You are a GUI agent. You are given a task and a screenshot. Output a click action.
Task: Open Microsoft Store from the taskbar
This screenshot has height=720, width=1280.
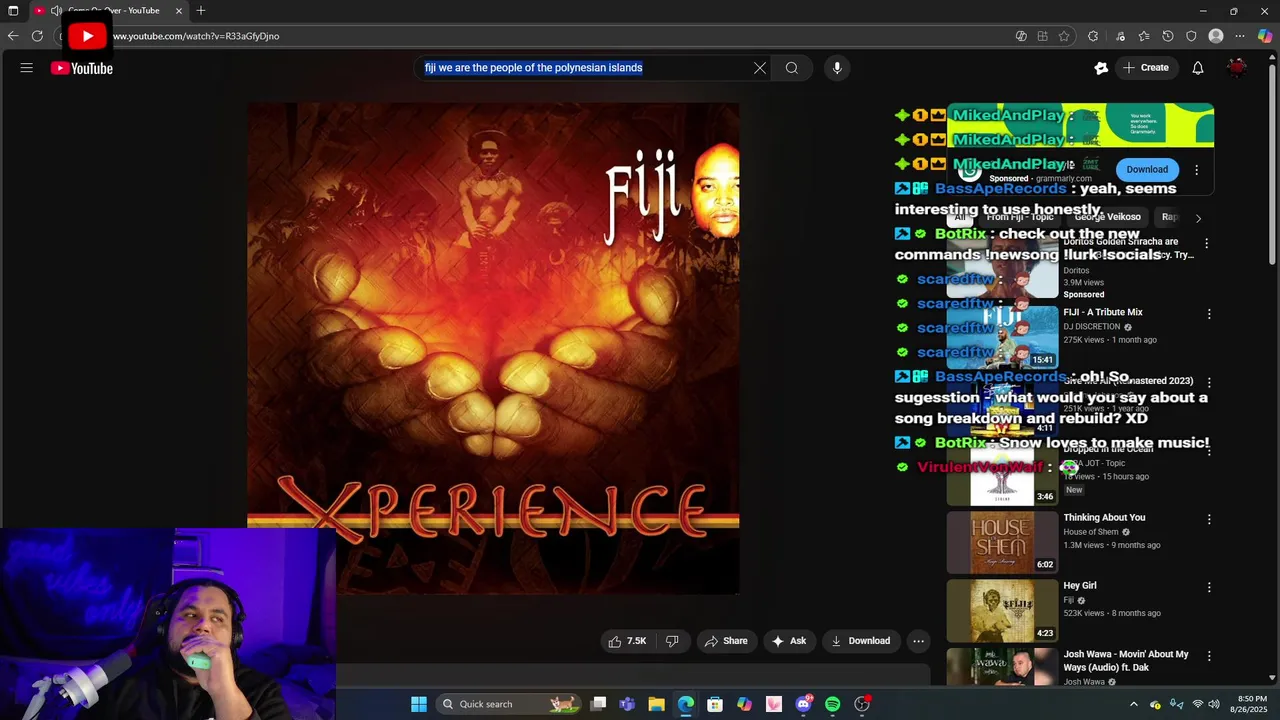click(x=715, y=704)
